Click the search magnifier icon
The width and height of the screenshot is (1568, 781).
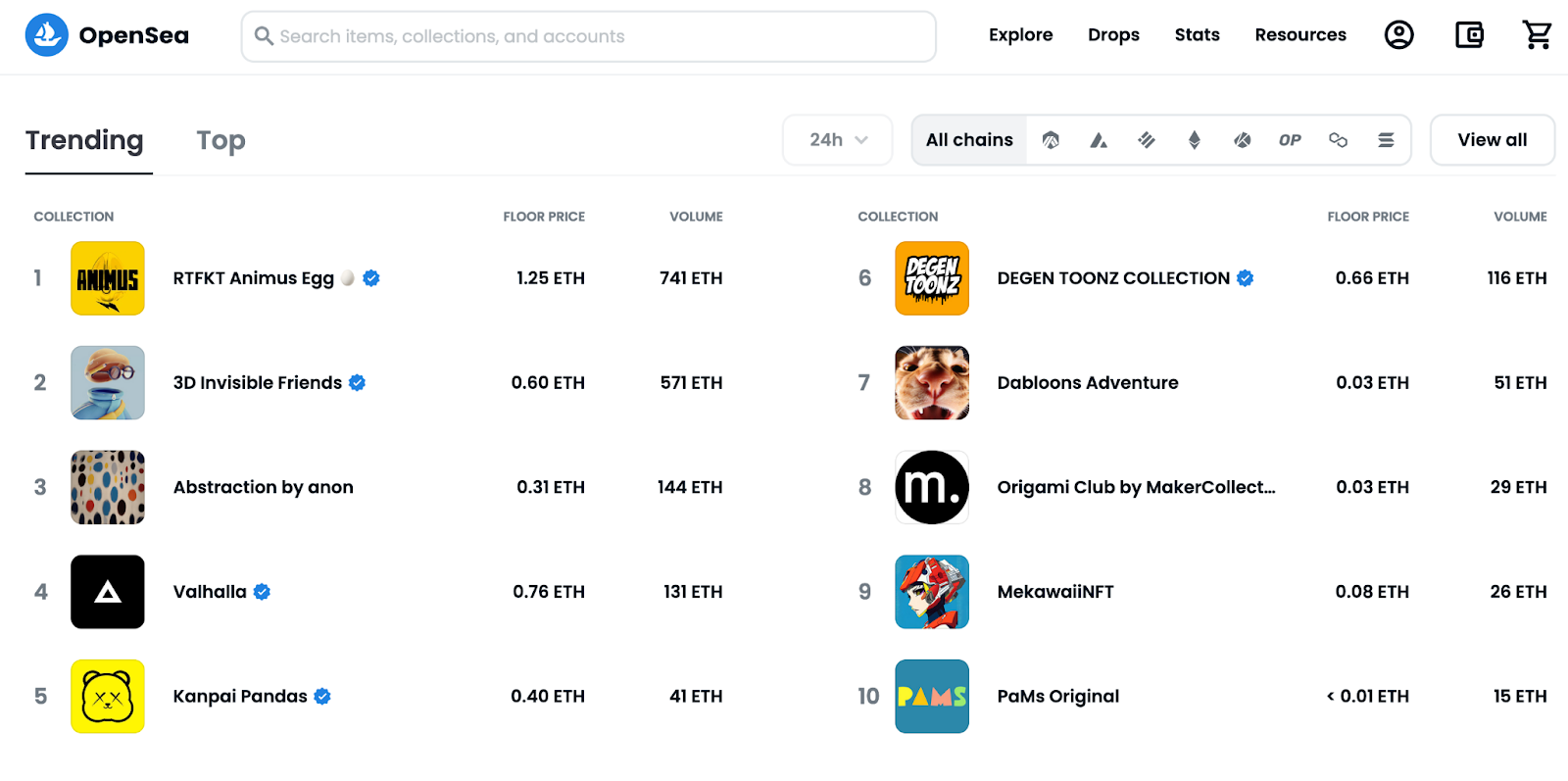[264, 36]
